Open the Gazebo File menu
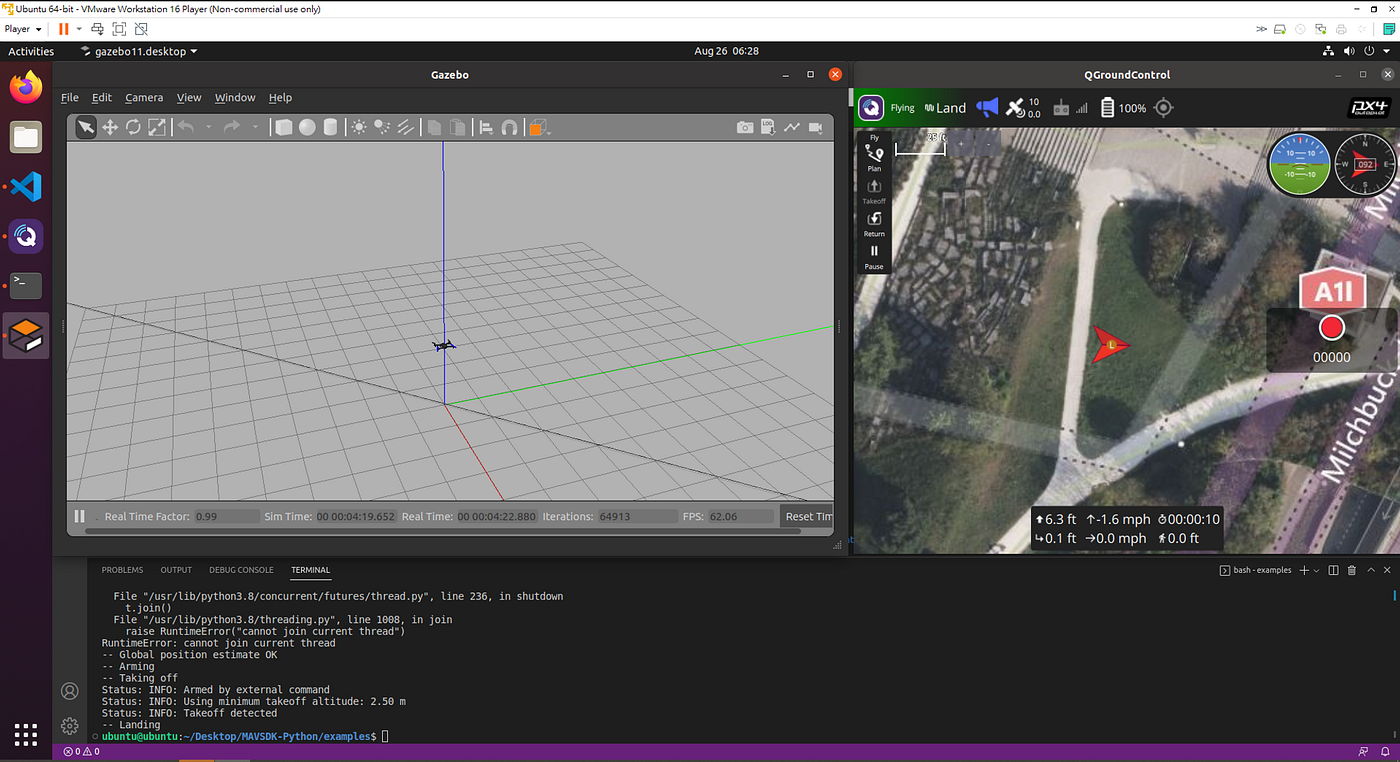 click(70, 98)
